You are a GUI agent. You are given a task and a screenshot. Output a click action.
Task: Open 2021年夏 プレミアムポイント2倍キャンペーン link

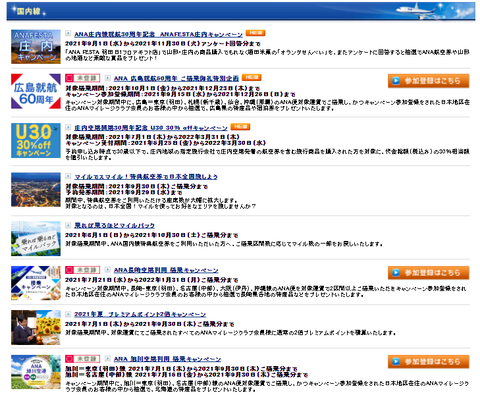(x=140, y=314)
